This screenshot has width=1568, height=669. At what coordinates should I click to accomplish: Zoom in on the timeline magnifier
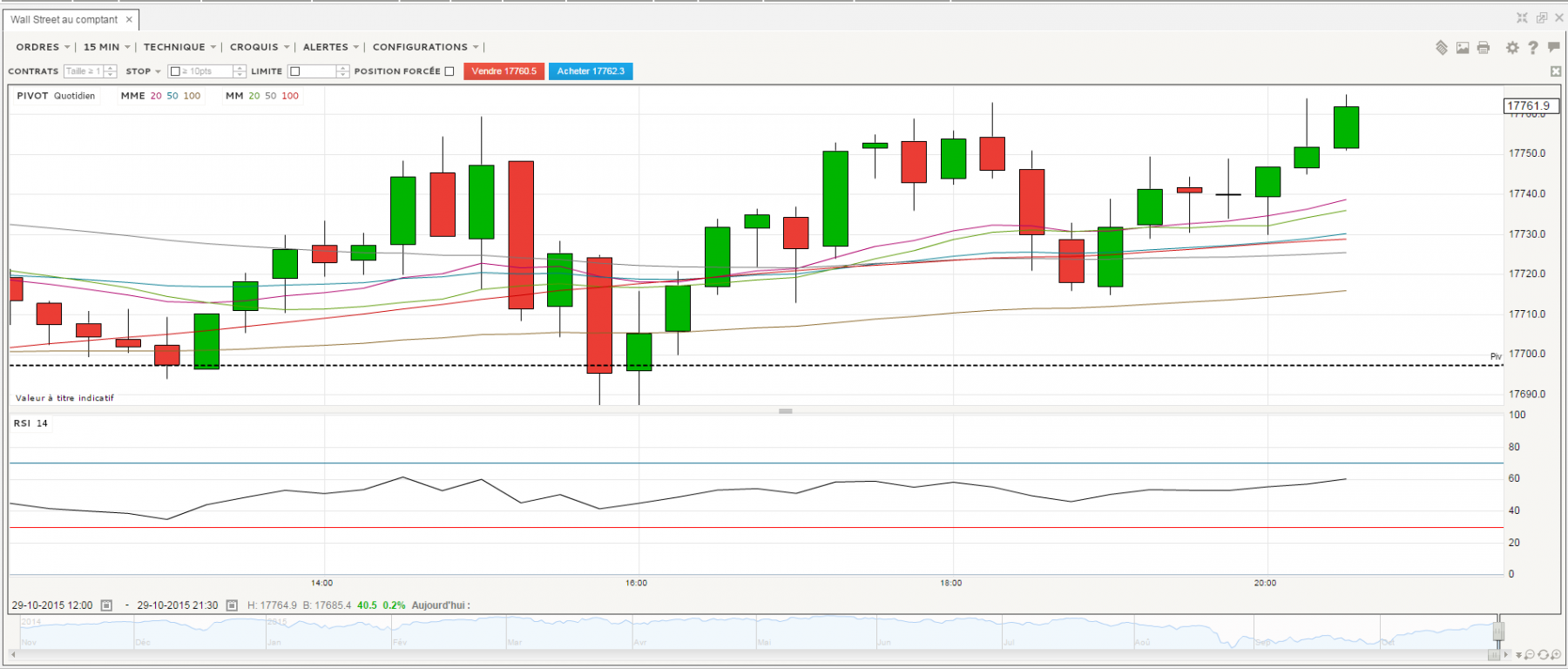coord(1556,654)
